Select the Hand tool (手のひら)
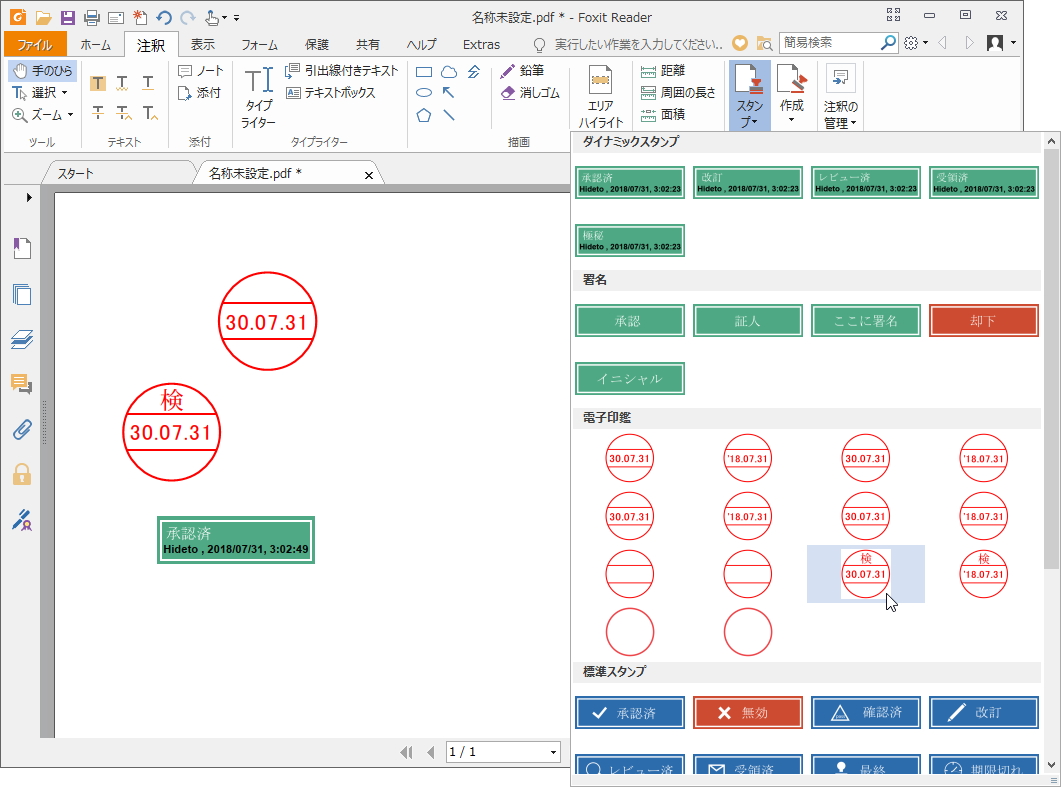The height and width of the screenshot is (787, 1061). coord(43,70)
